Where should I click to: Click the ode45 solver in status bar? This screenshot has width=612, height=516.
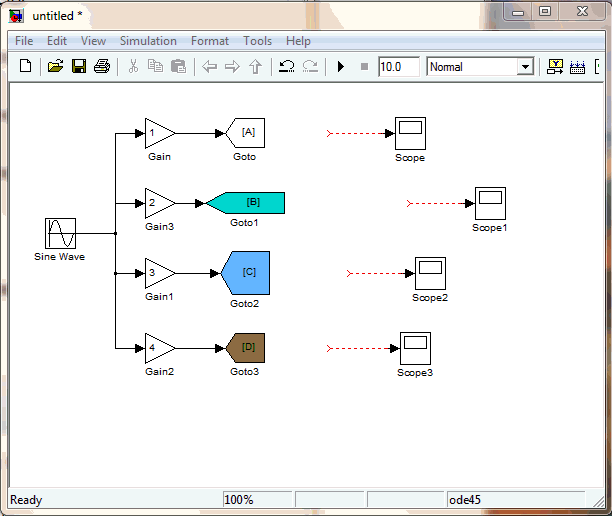tap(469, 499)
